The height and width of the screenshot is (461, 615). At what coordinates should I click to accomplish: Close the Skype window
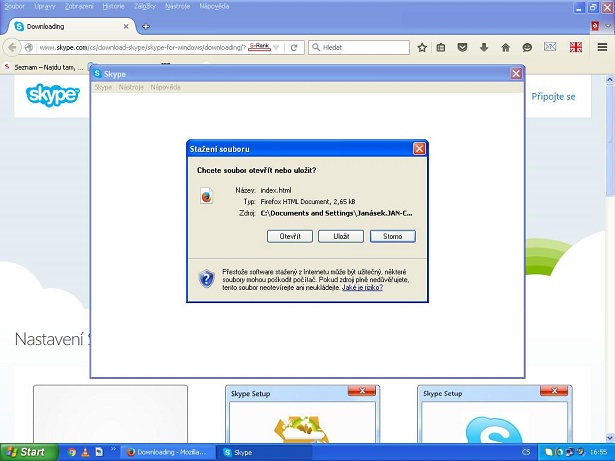tap(516, 73)
